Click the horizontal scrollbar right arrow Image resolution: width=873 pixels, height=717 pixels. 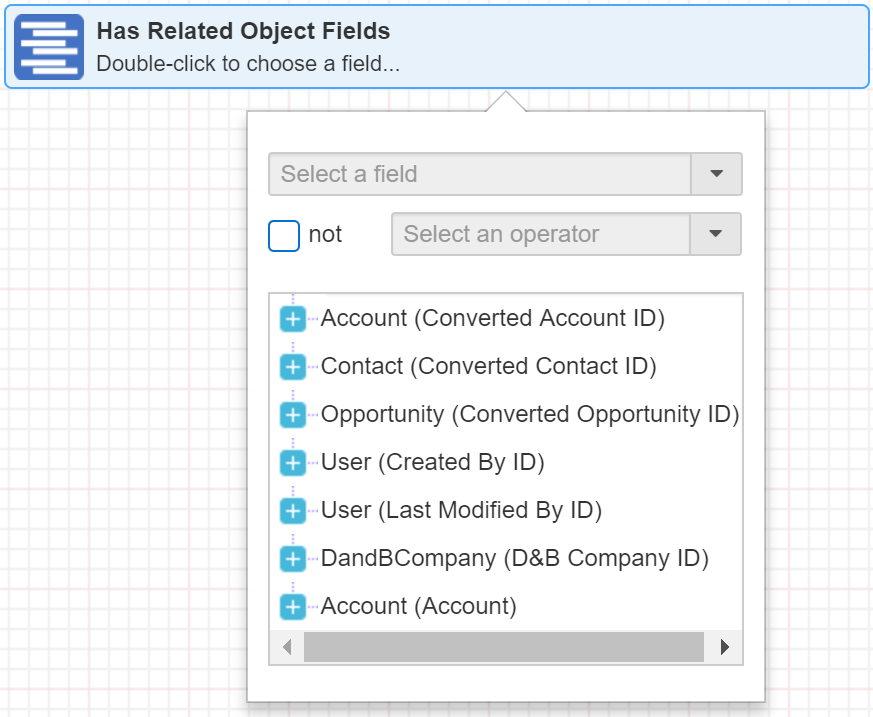[725, 647]
